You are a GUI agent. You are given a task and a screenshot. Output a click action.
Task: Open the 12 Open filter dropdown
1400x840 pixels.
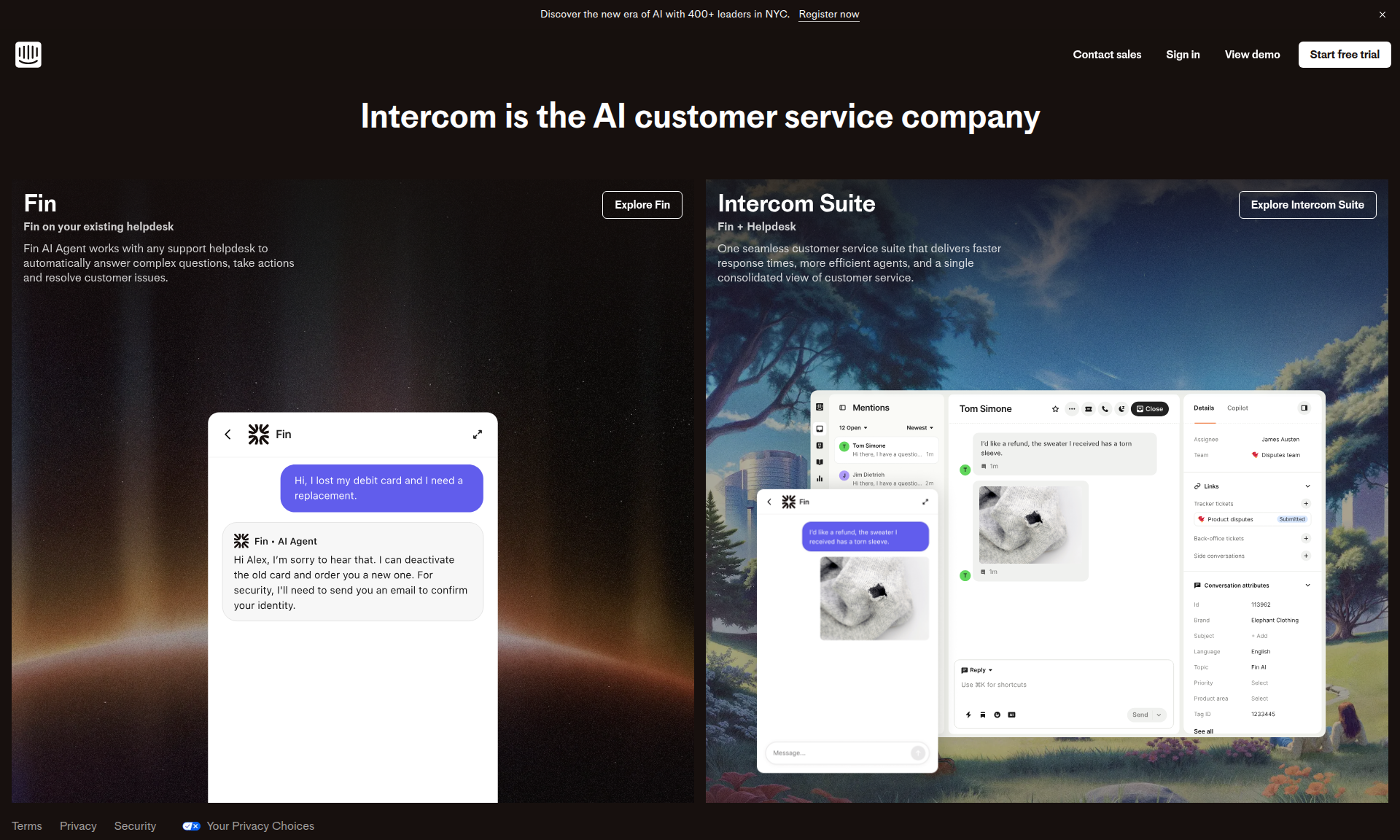pyautogui.click(x=853, y=428)
